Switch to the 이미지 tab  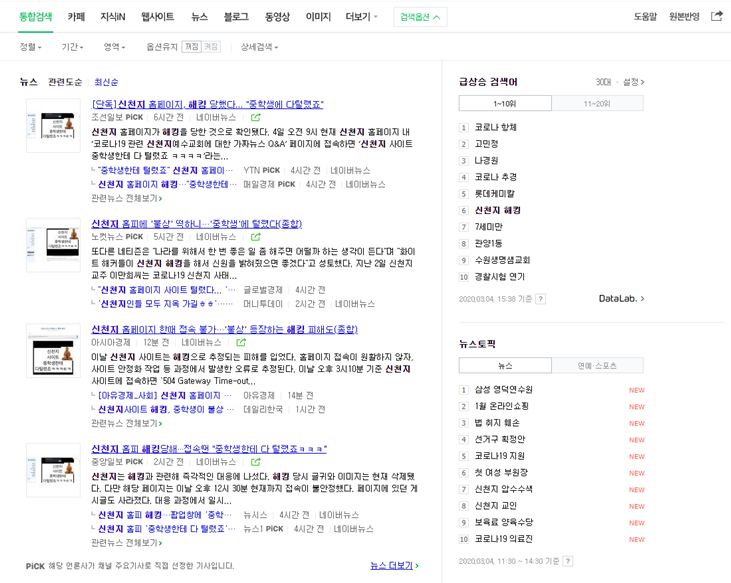(x=318, y=17)
